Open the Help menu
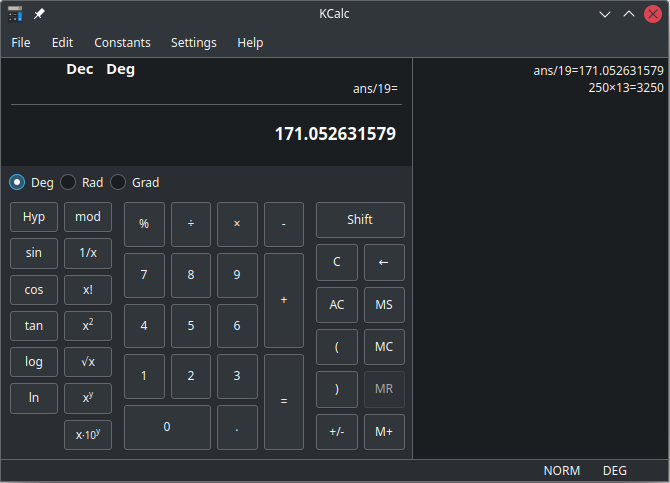 250,43
